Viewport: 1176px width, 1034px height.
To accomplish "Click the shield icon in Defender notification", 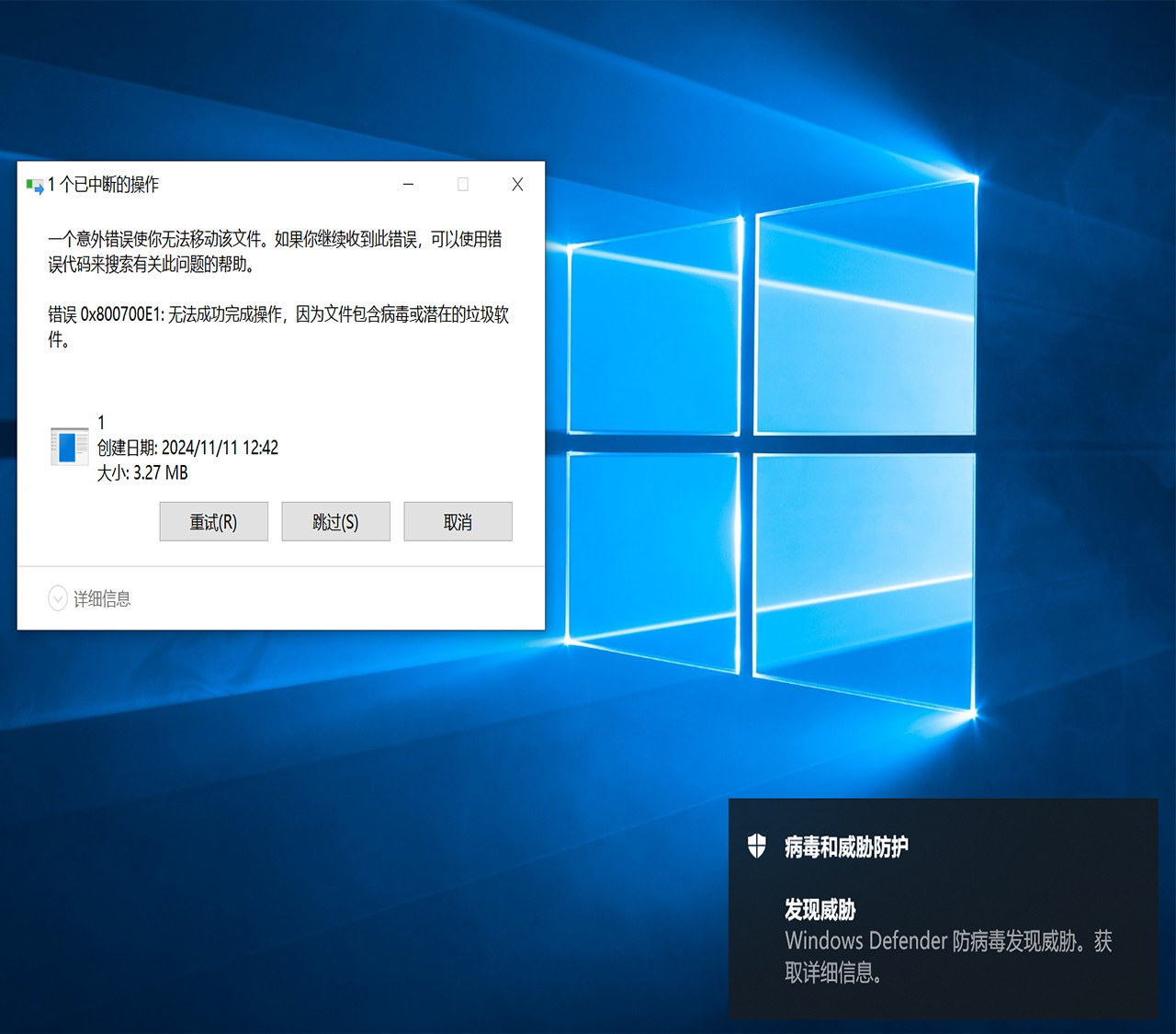I will [757, 846].
